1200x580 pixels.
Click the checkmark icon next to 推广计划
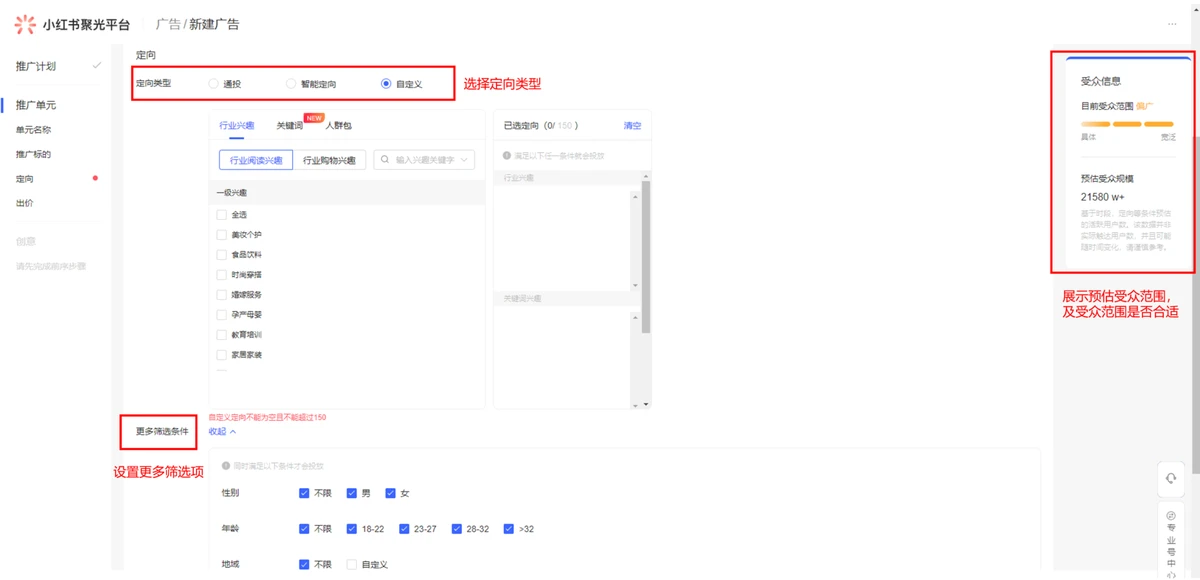click(97, 66)
